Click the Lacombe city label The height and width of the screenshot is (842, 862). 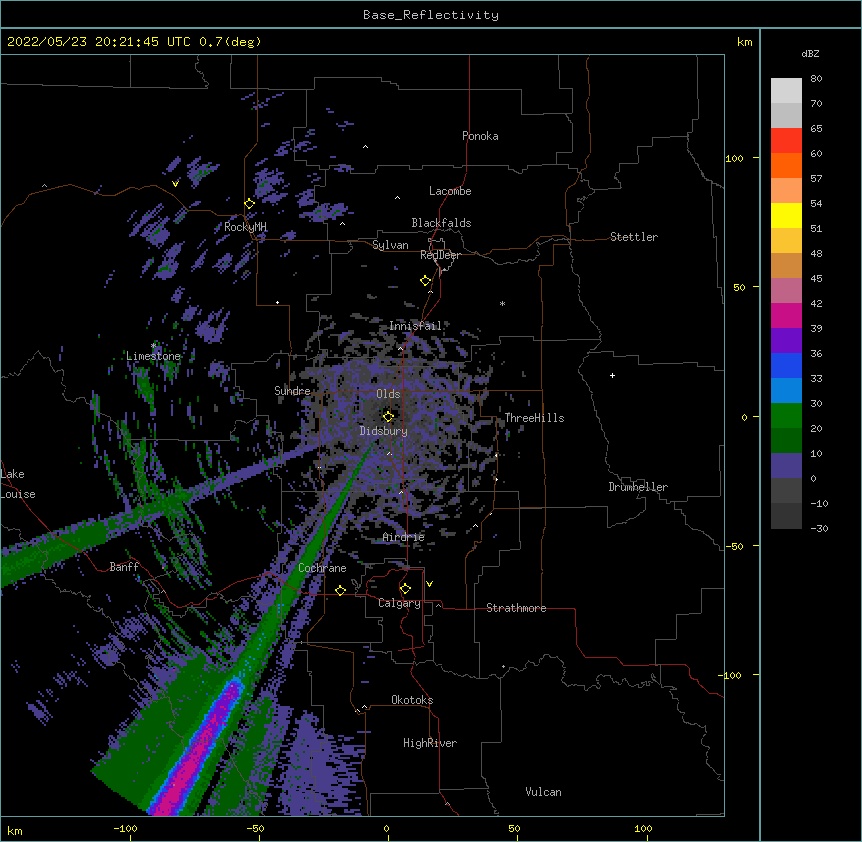[450, 191]
